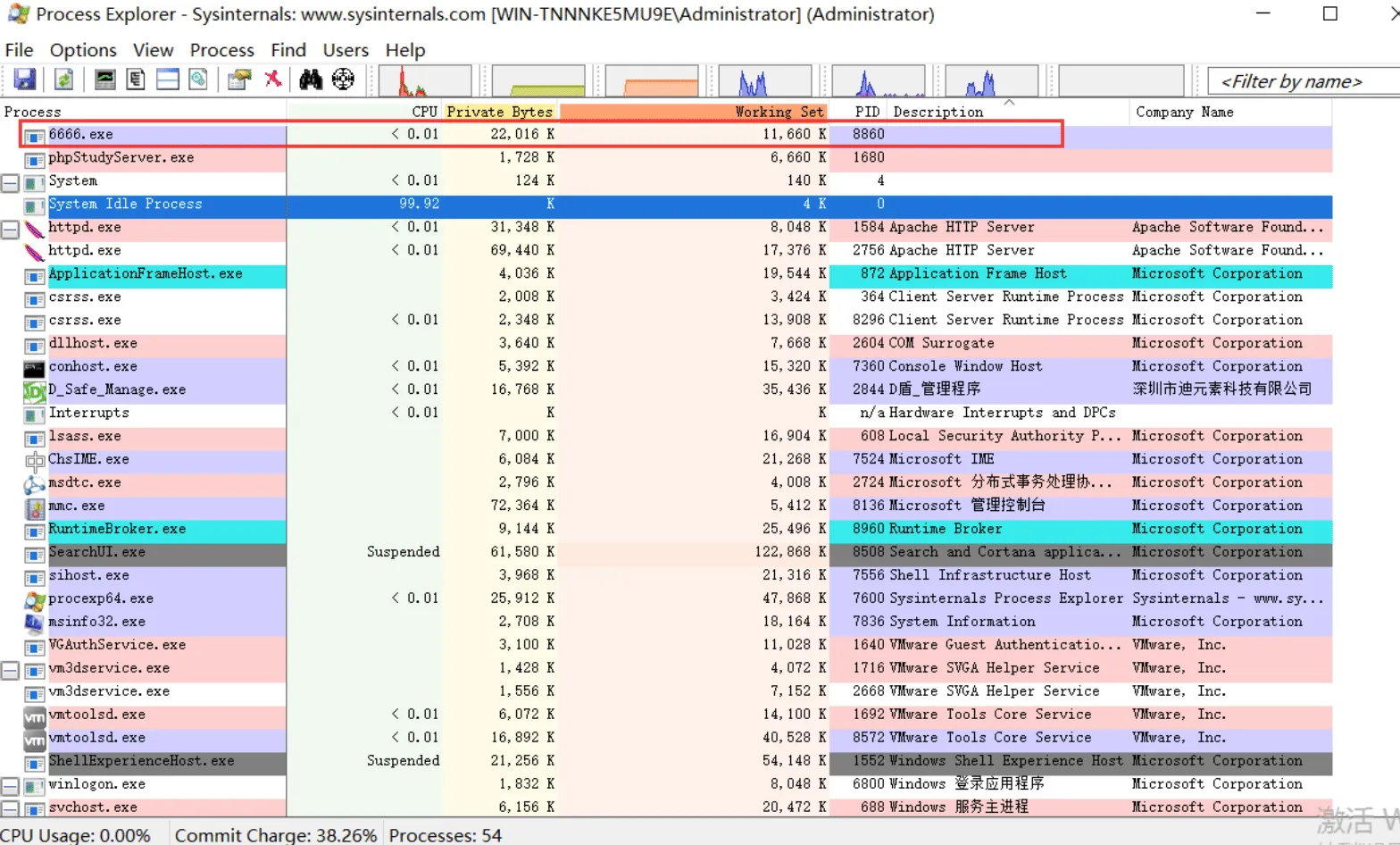Sort by the Private Bytes column header
Viewport: 1400px width, 845px height.
point(500,112)
